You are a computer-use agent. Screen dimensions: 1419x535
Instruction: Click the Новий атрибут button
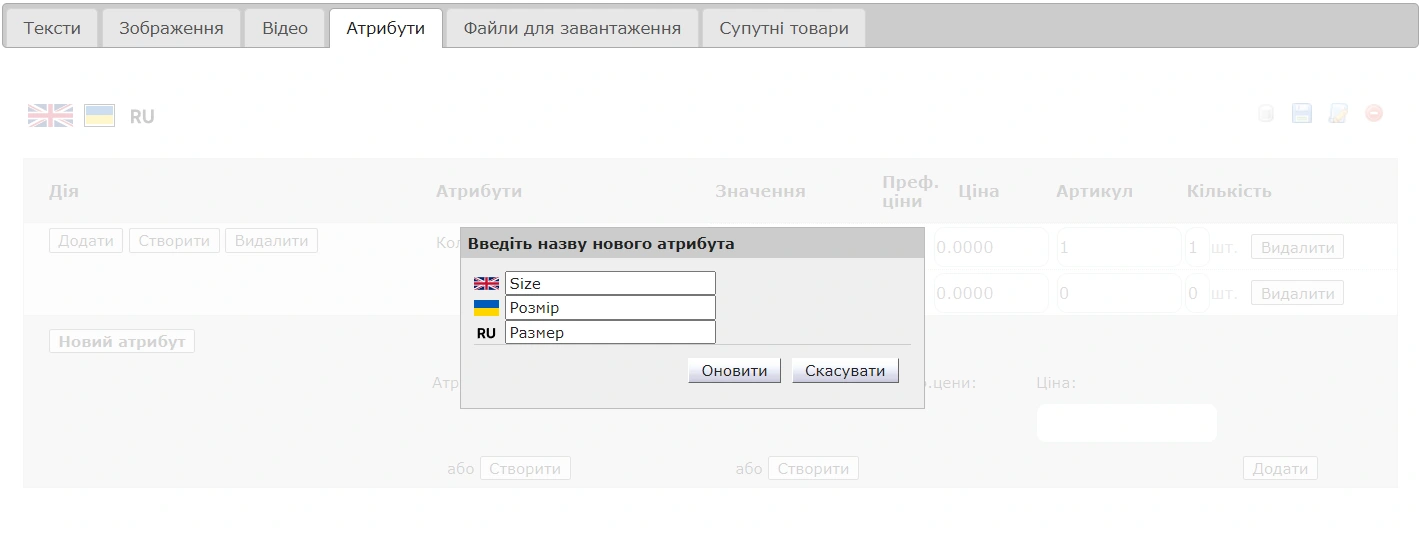point(122,342)
